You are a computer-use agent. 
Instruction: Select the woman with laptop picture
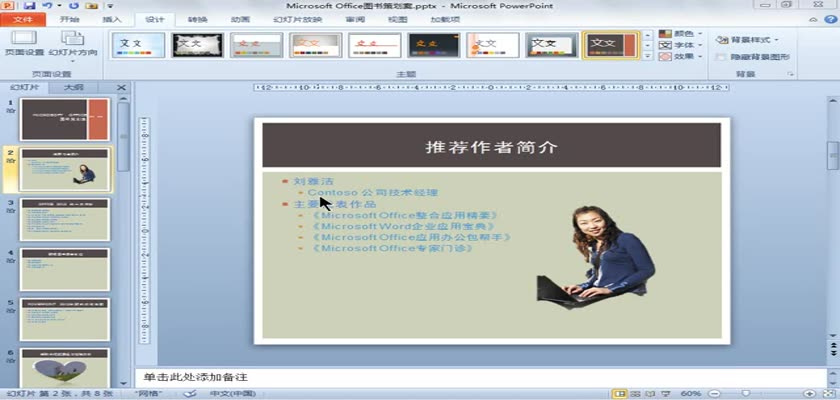tap(596, 257)
